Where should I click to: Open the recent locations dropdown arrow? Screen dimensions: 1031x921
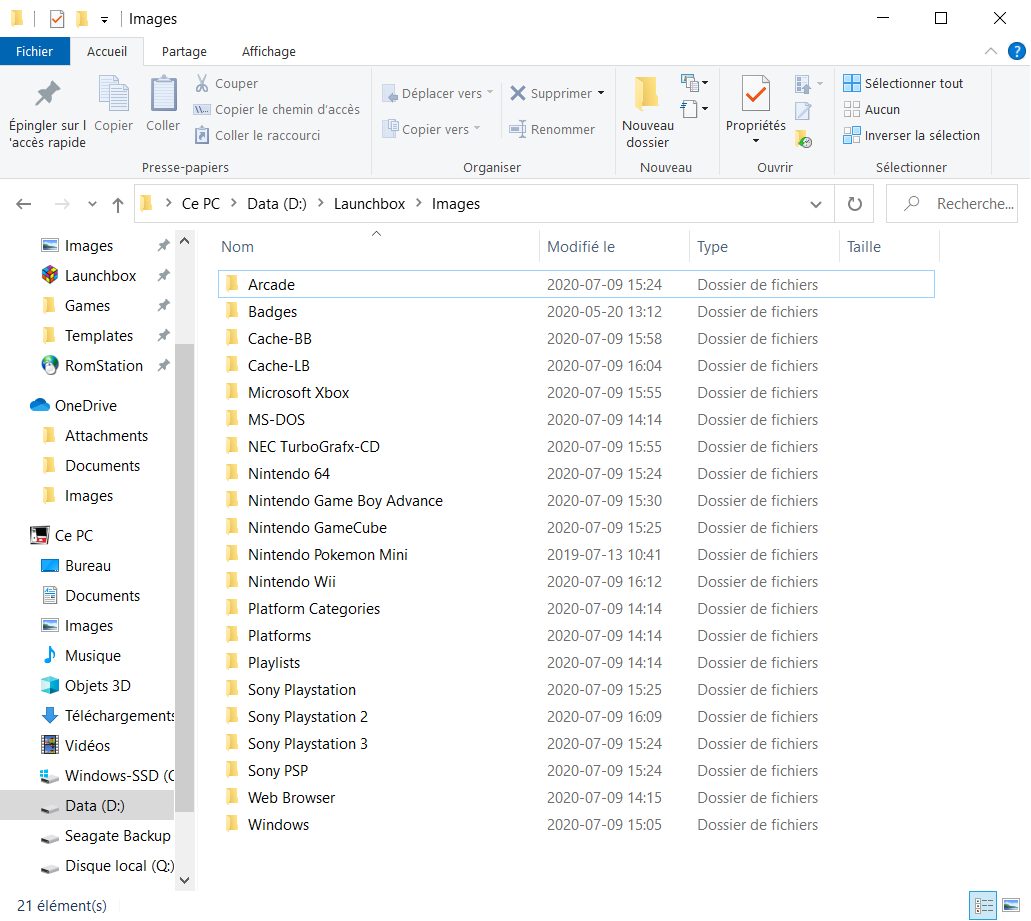pos(92,204)
